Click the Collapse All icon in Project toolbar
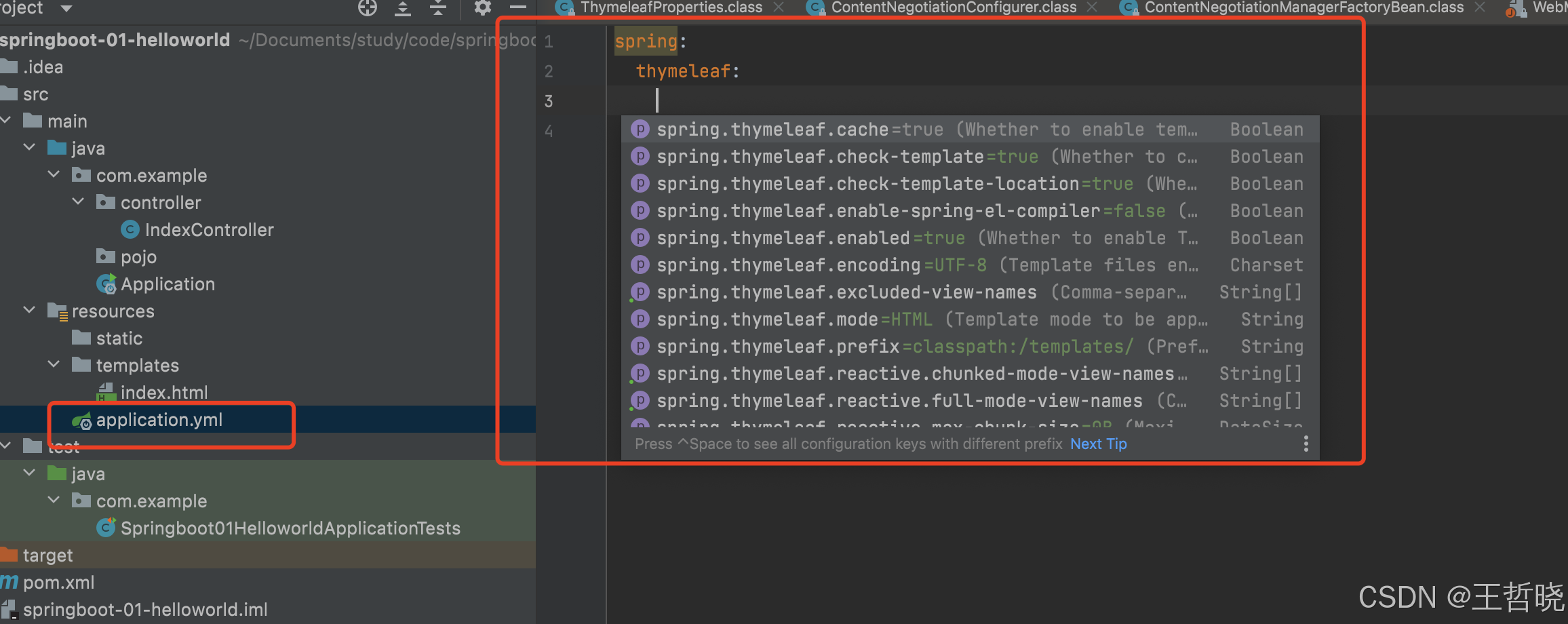The width and height of the screenshot is (1568, 624). 438,8
